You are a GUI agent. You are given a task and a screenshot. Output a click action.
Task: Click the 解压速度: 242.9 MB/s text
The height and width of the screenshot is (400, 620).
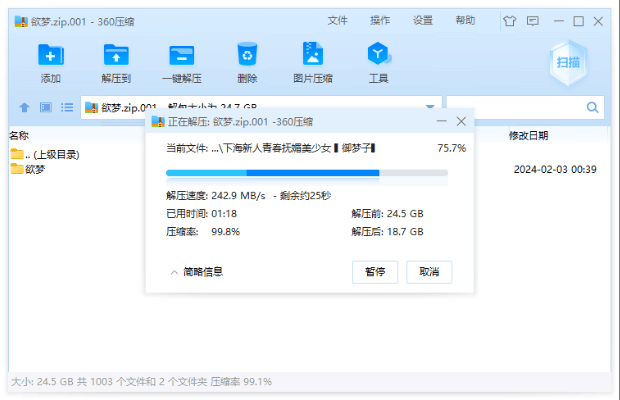[215, 196]
